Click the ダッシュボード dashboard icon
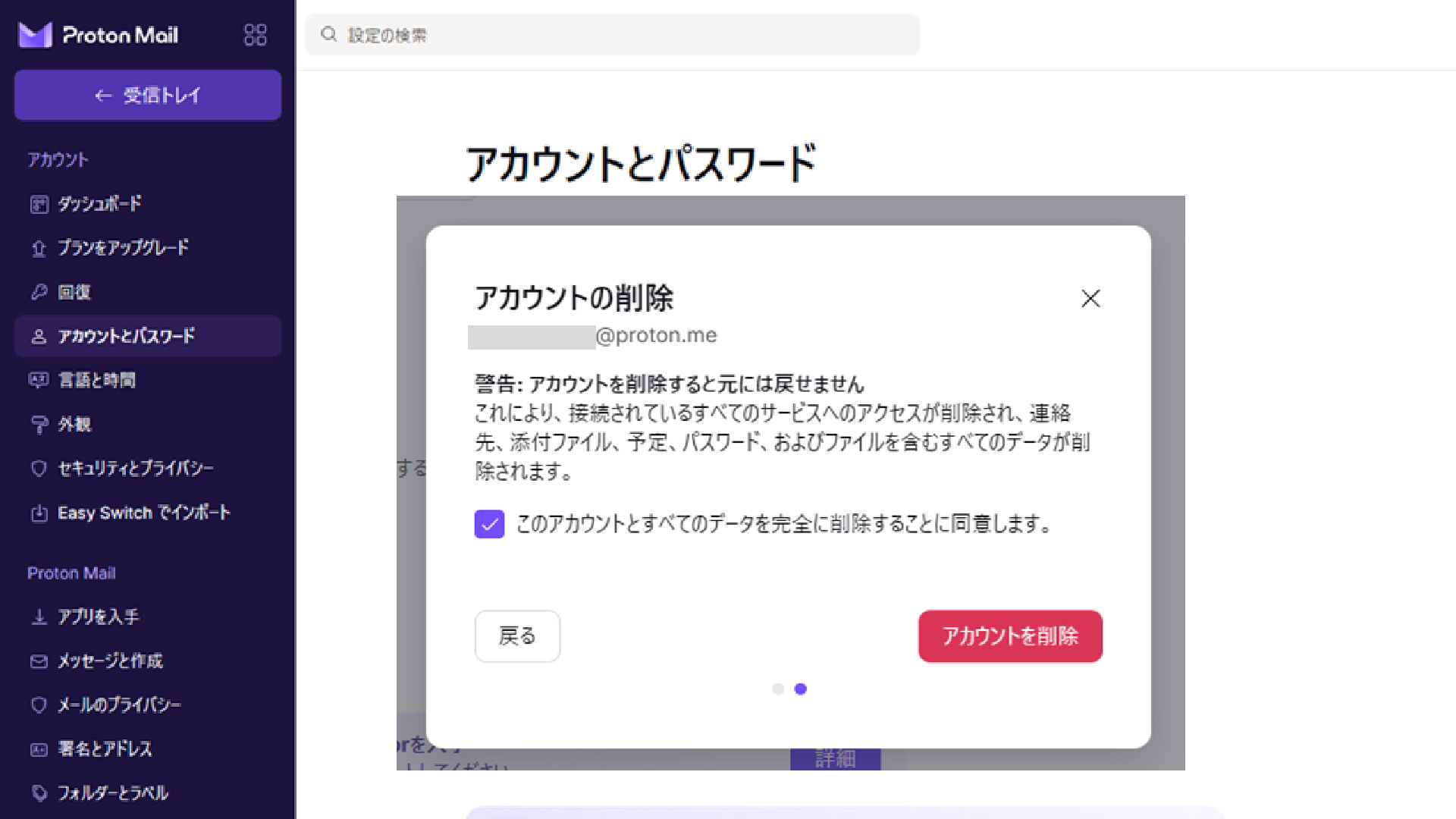This screenshot has height=819, width=1456. click(x=39, y=204)
